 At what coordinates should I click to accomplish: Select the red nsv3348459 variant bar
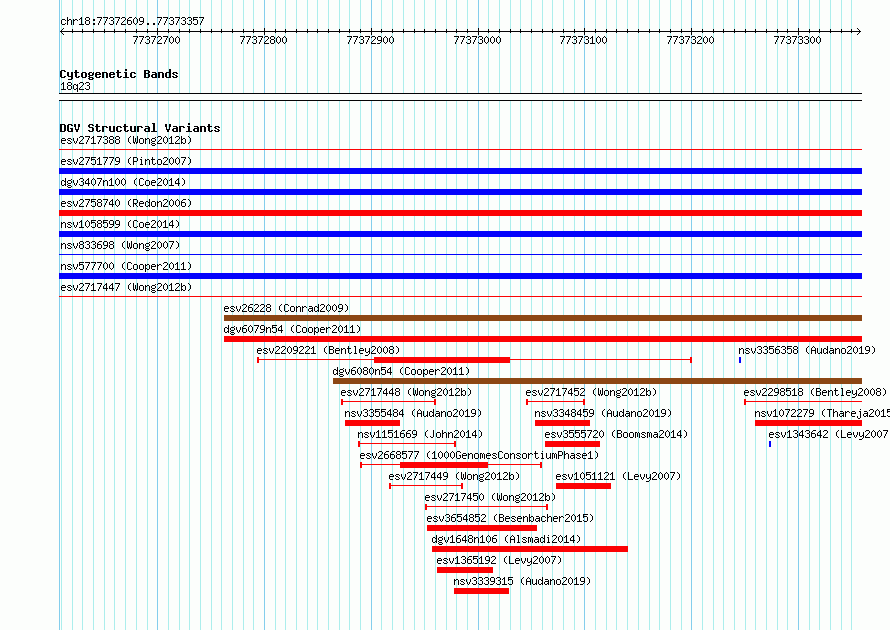pyautogui.click(x=562, y=423)
